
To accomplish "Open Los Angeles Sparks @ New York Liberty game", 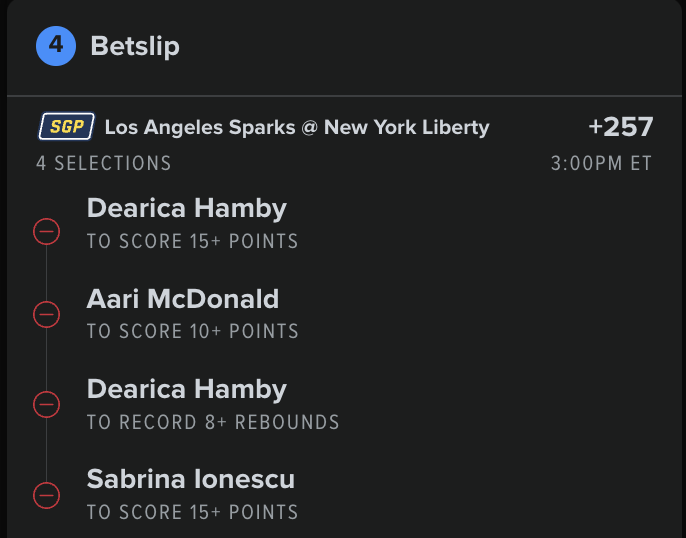I will pos(297,127).
